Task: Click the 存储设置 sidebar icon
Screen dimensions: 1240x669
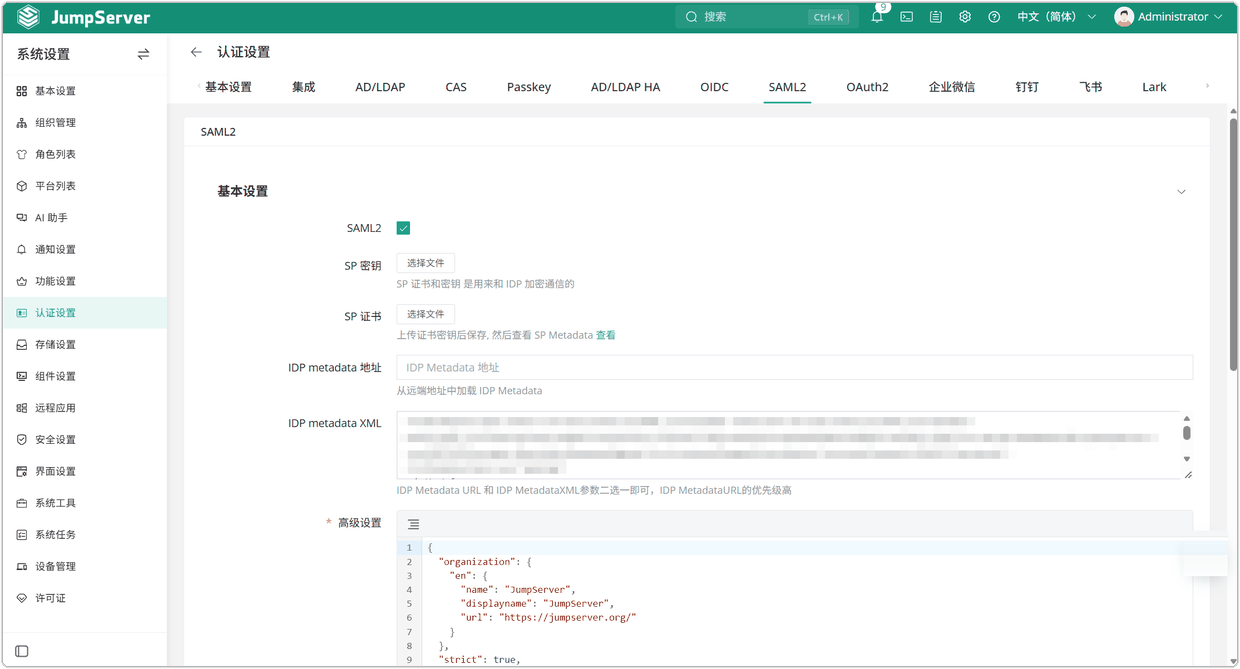Action: pyautogui.click(x=22, y=345)
